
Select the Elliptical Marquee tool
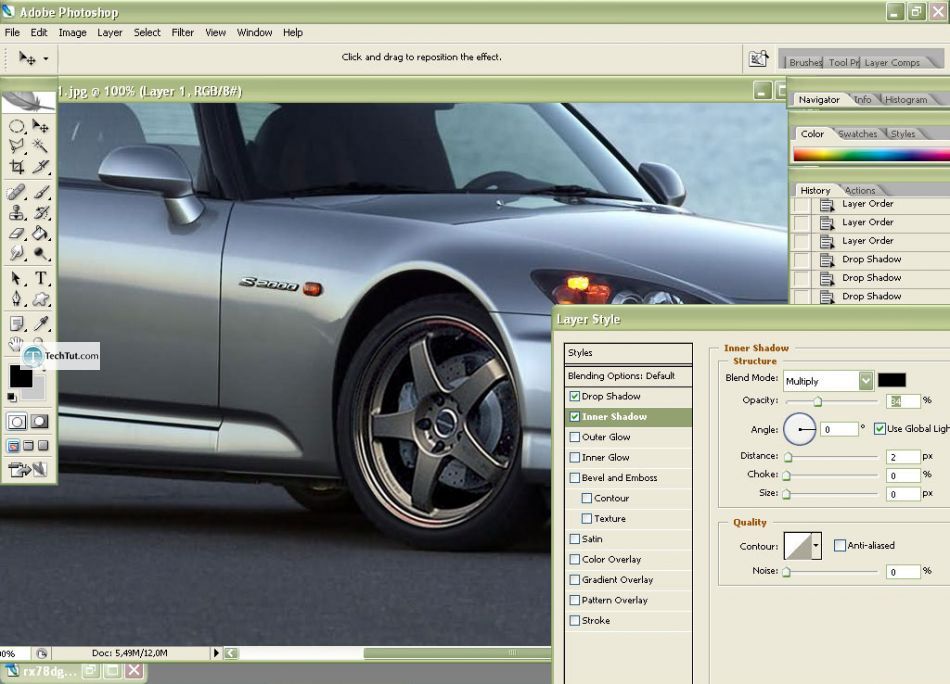(16, 126)
